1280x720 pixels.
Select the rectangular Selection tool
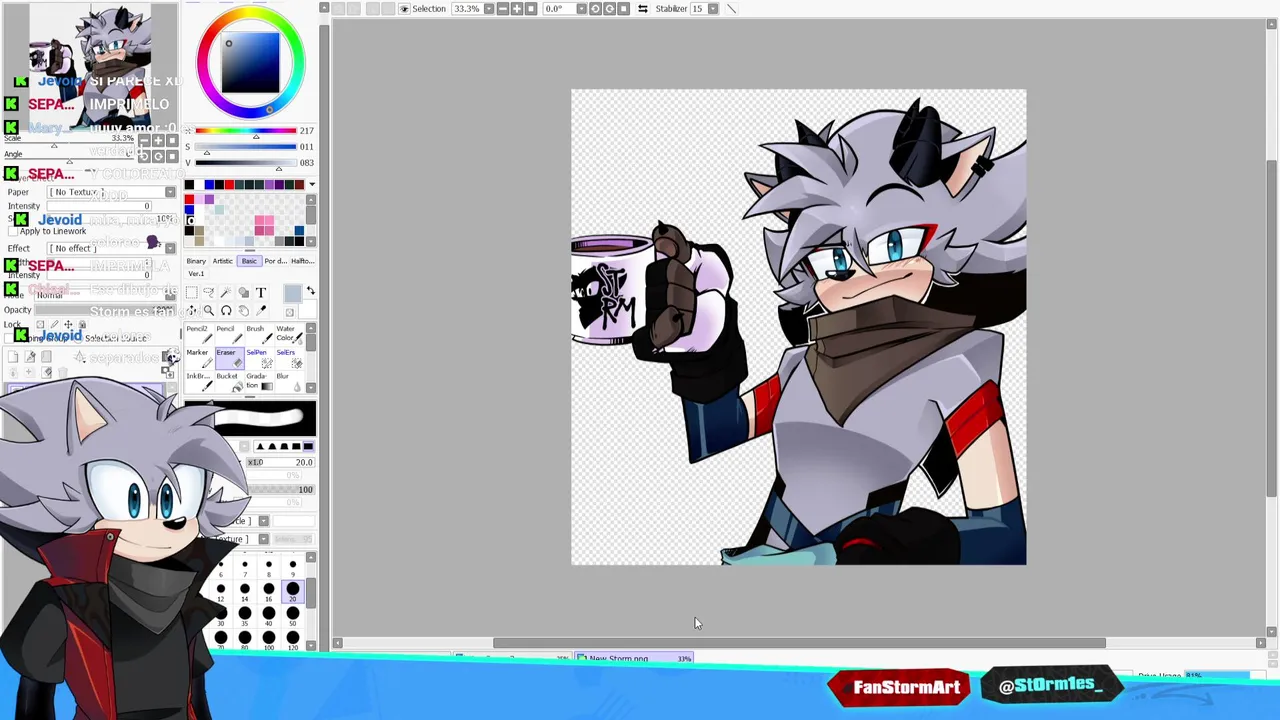tap(191, 292)
